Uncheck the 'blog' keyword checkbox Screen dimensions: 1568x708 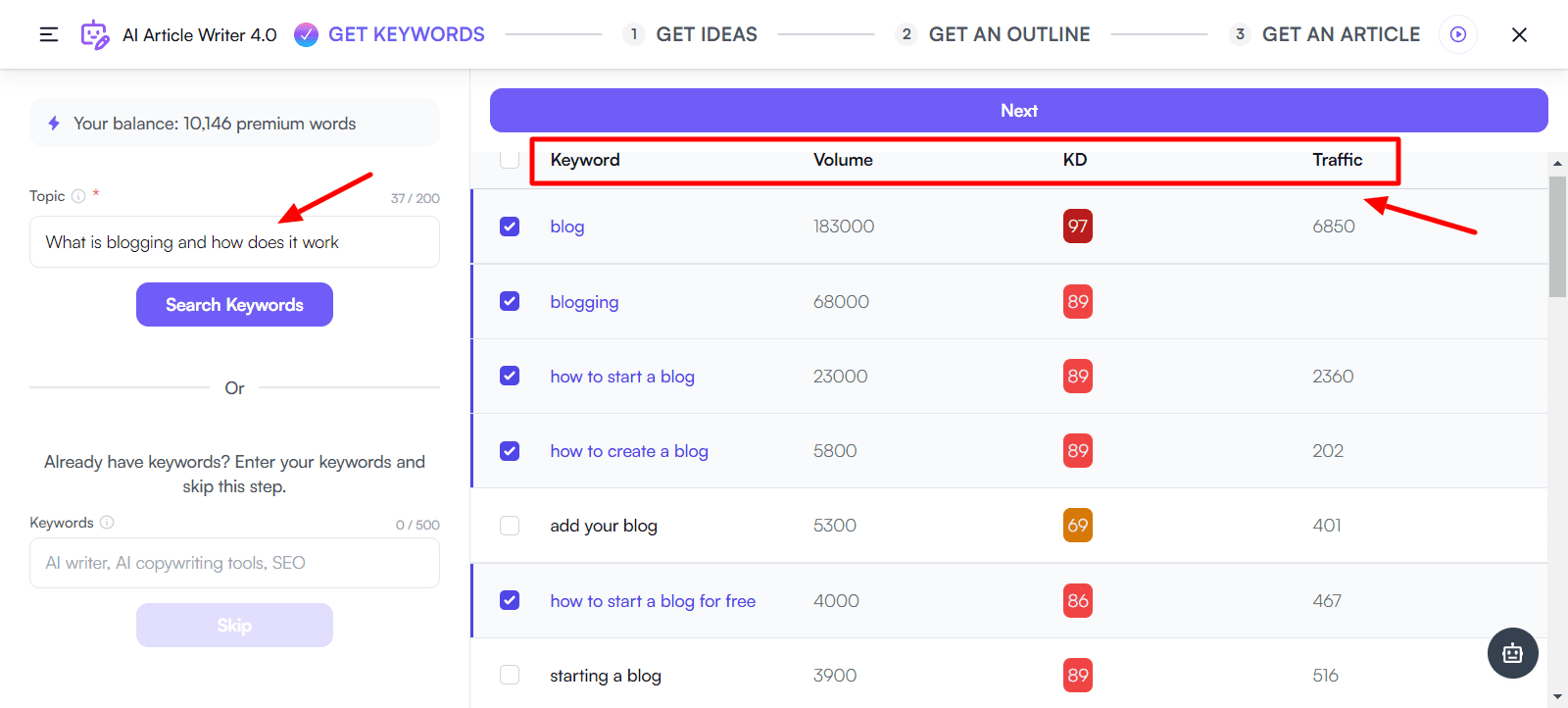[510, 227]
